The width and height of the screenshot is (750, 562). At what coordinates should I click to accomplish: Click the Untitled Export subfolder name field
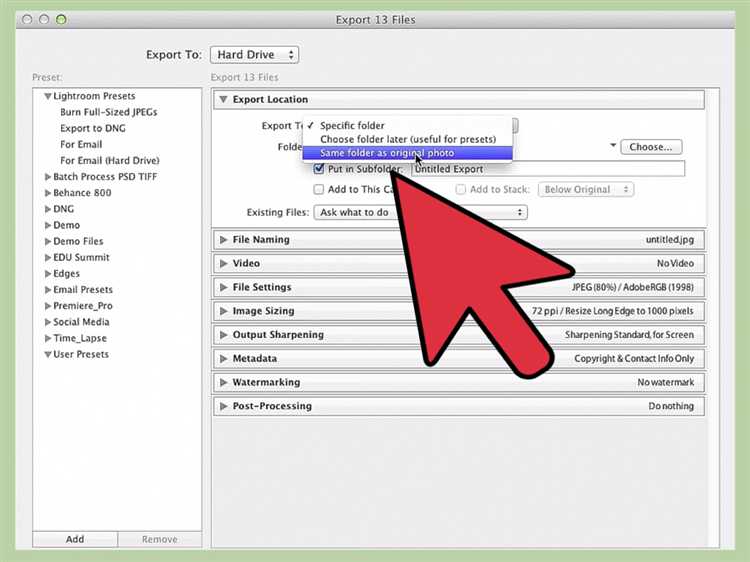coord(548,169)
